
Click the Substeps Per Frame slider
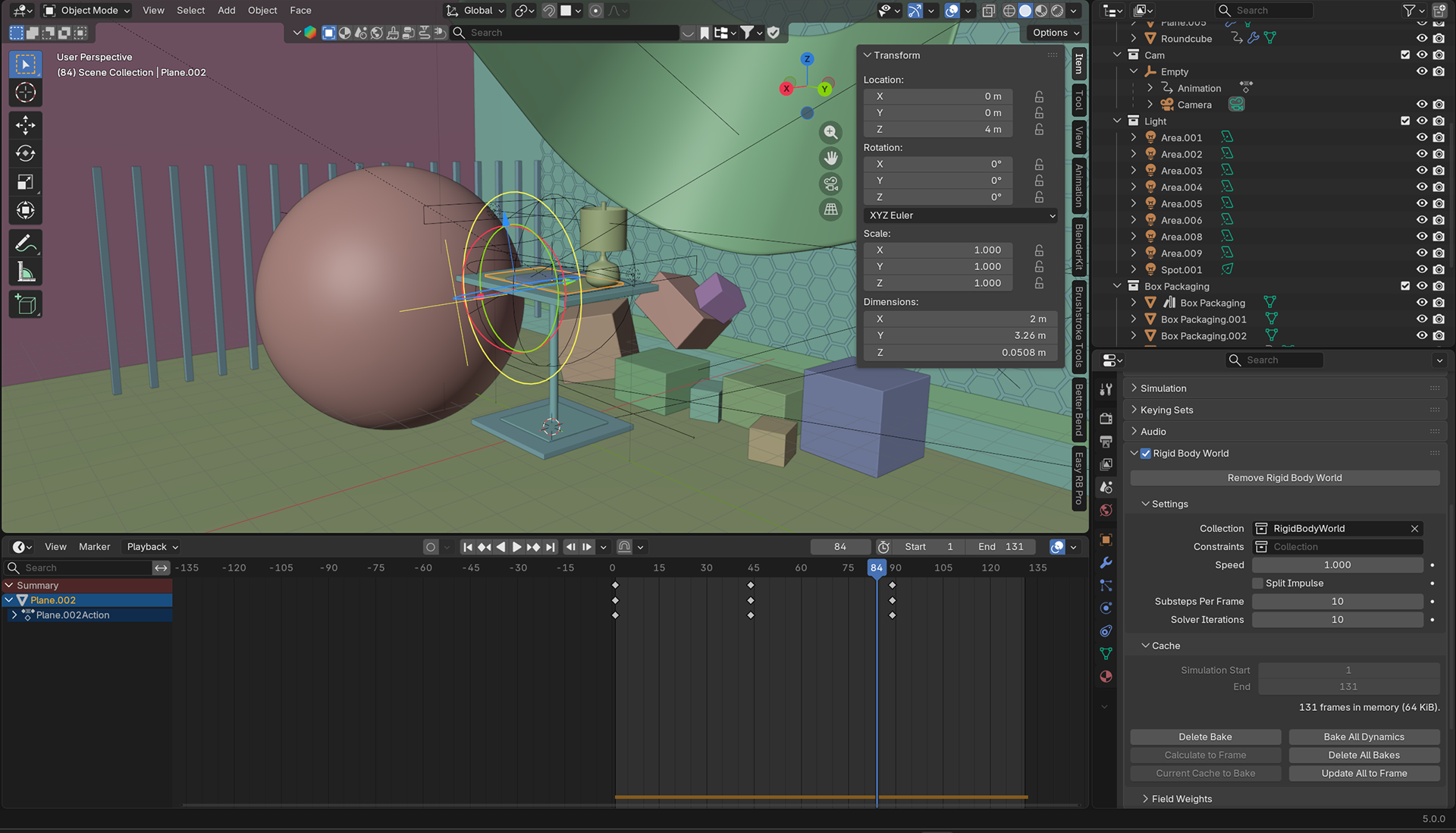click(1337, 602)
